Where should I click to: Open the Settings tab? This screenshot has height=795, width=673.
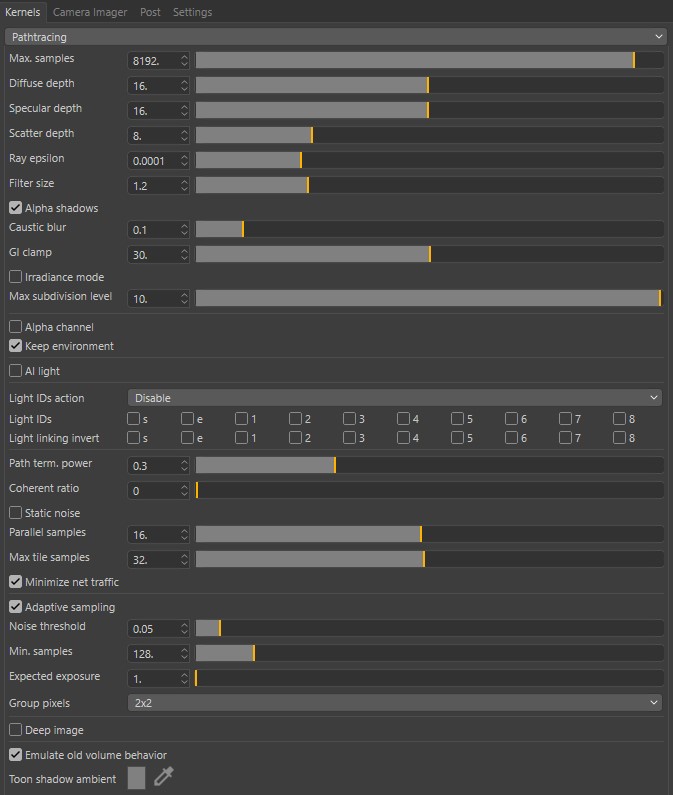pyautogui.click(x=192, y=12)
